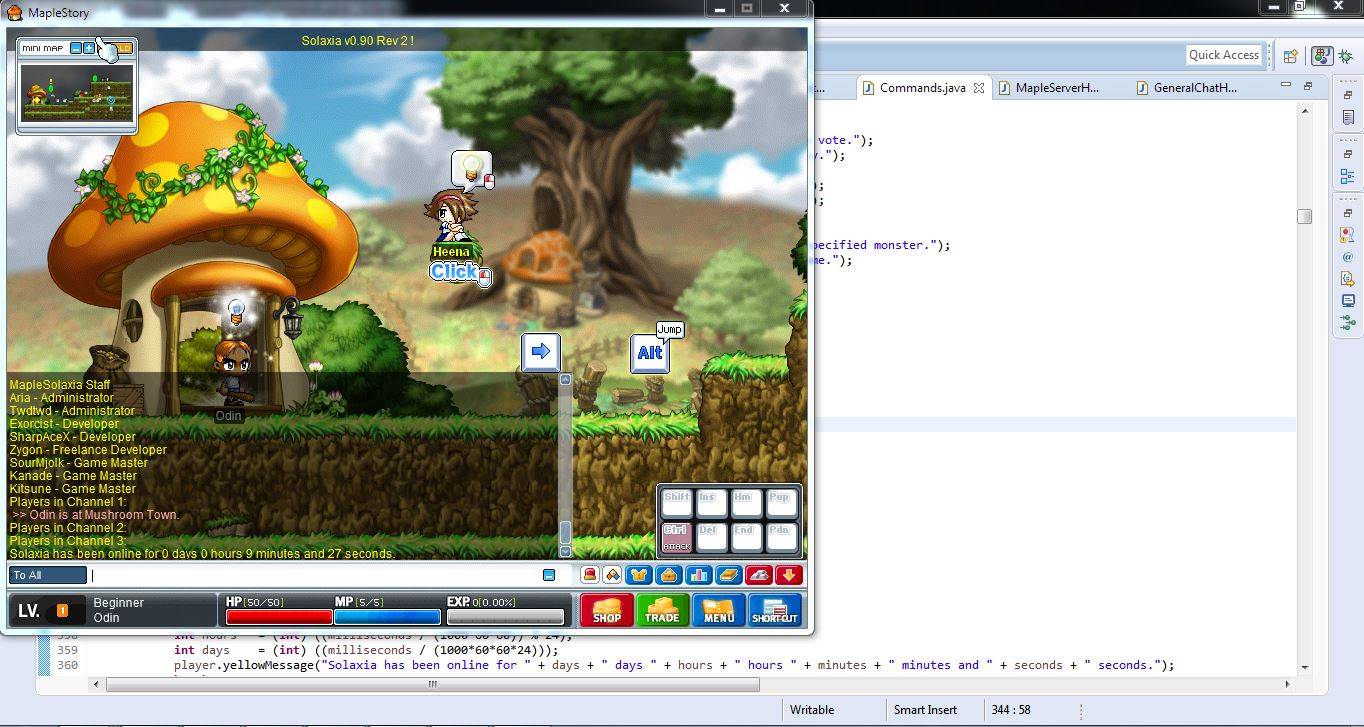Image resolution: width=1364 pixels, height=727 pixels.
Task: Switch to the Commands.java tab in Eclipse
Action: click(x=922, y=88)
